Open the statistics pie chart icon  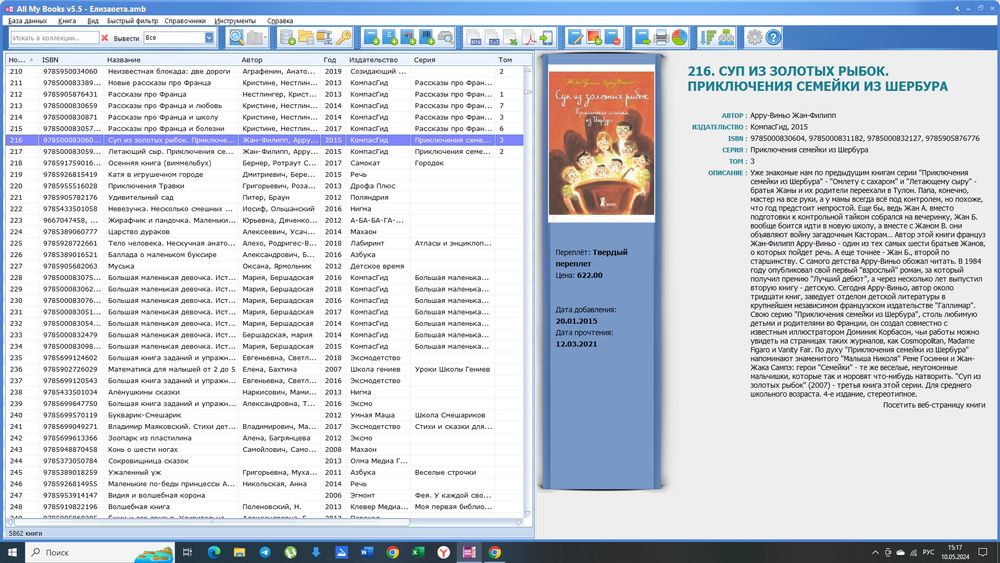pos(679,38)
